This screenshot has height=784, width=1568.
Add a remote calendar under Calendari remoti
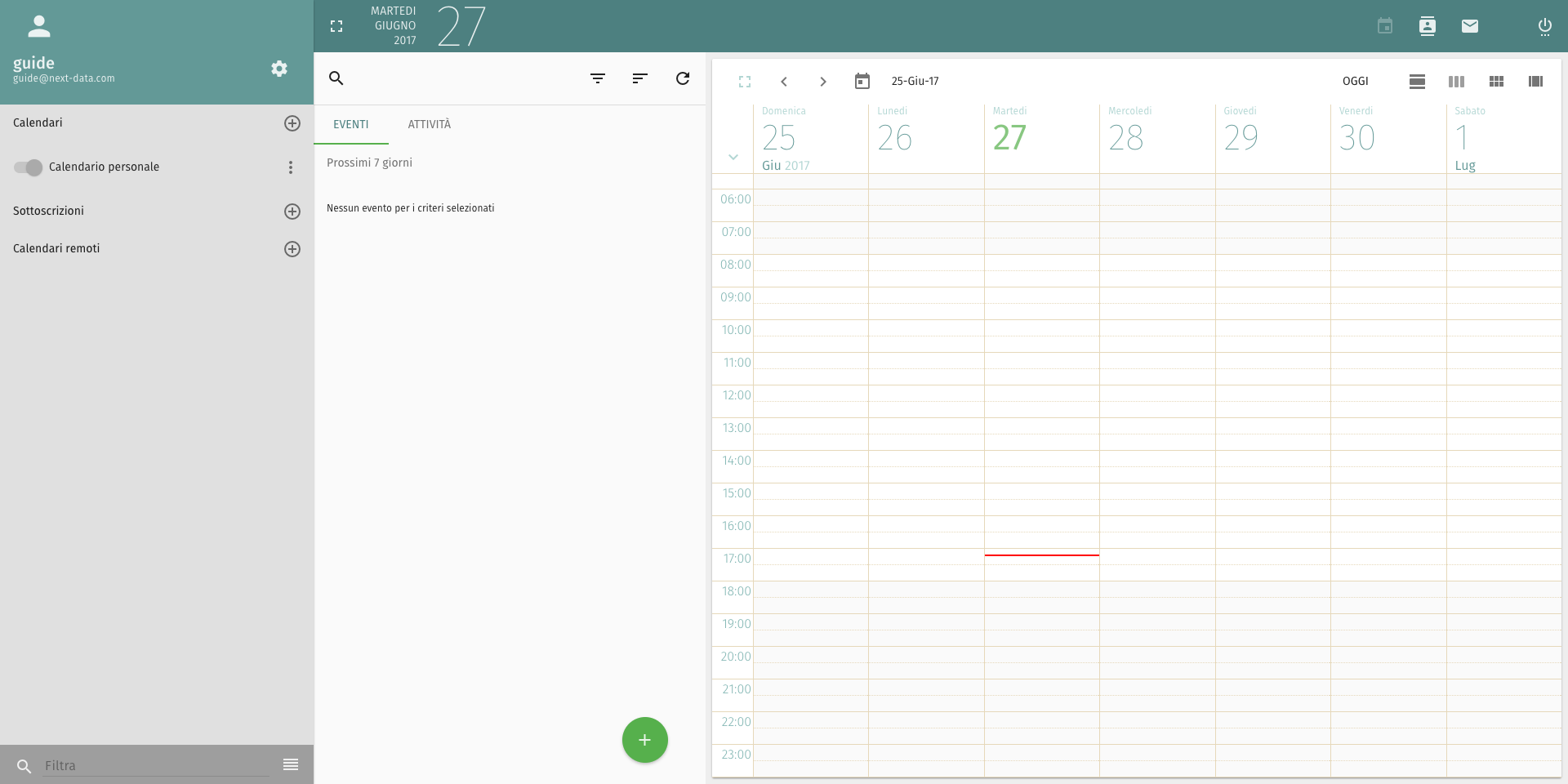coord(292,249)
